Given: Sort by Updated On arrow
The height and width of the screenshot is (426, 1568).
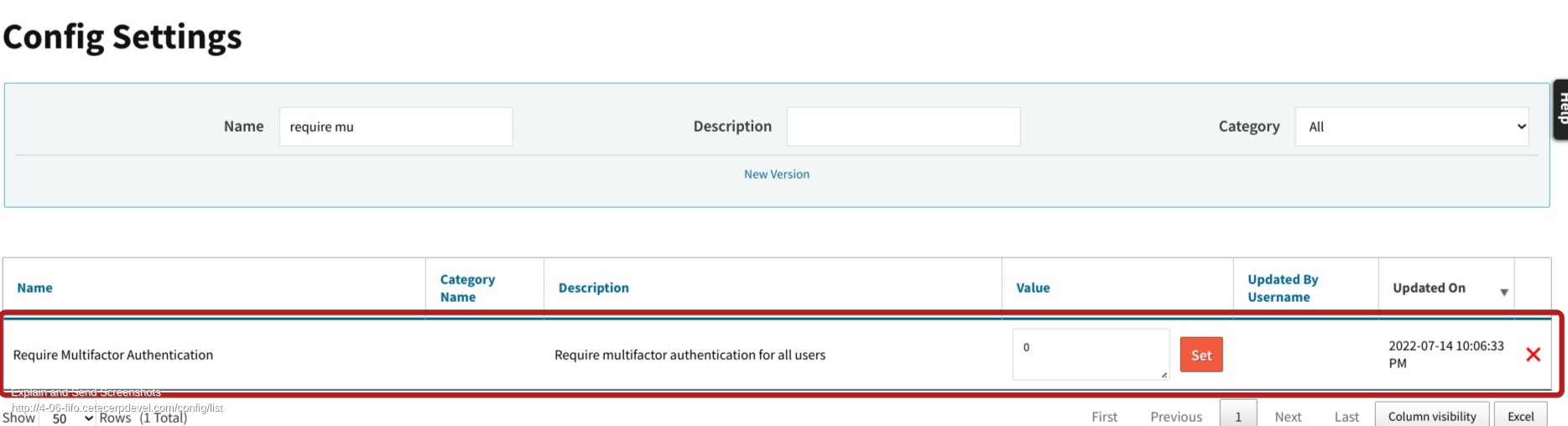Looking at the screenshot, I should (x=1504, y=292).
